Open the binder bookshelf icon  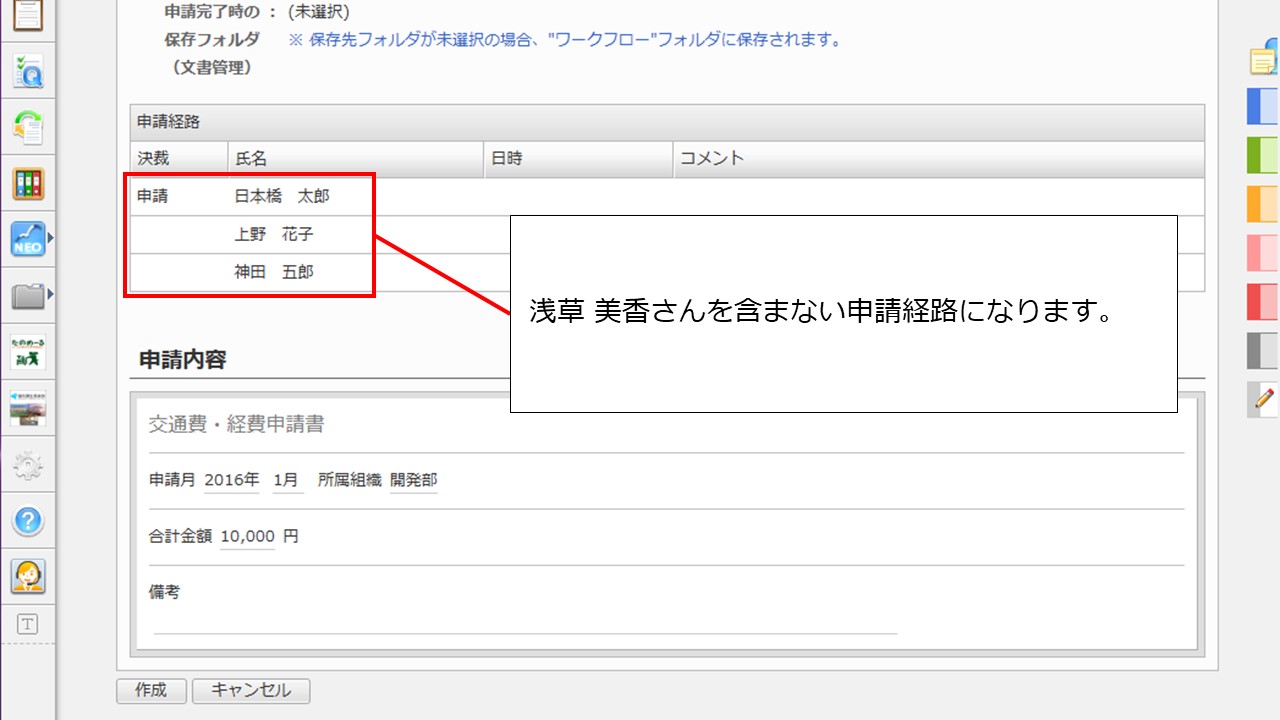click(x=28, y=184)
